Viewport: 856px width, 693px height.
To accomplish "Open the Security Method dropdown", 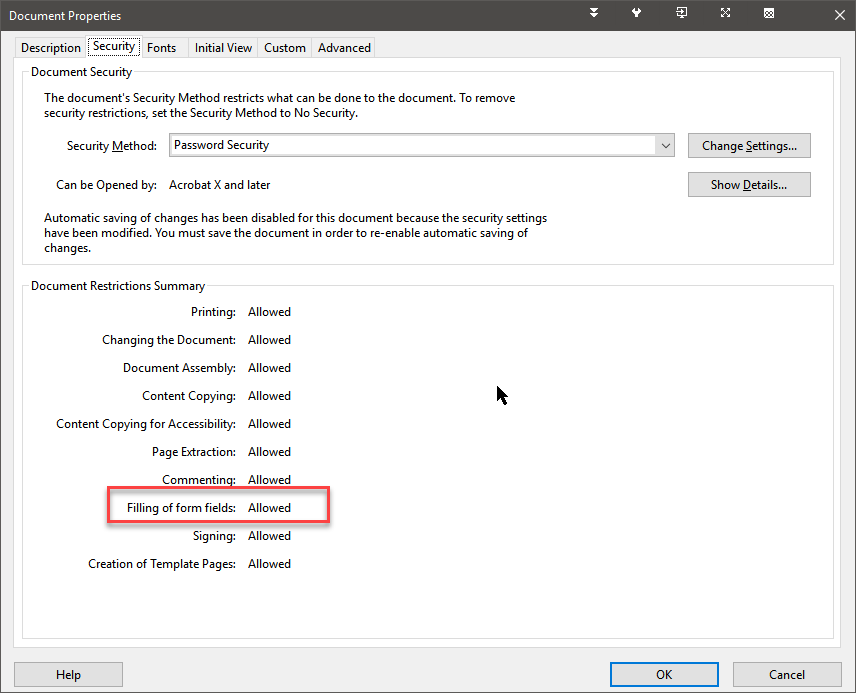I will pyautogui.click(x=421, y=145).
